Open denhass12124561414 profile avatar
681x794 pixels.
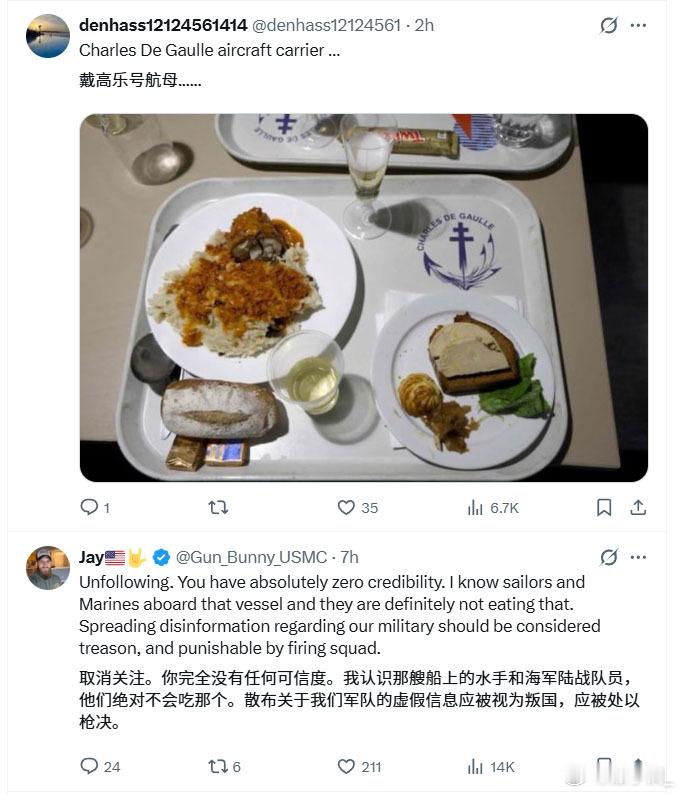coord(48,36)
